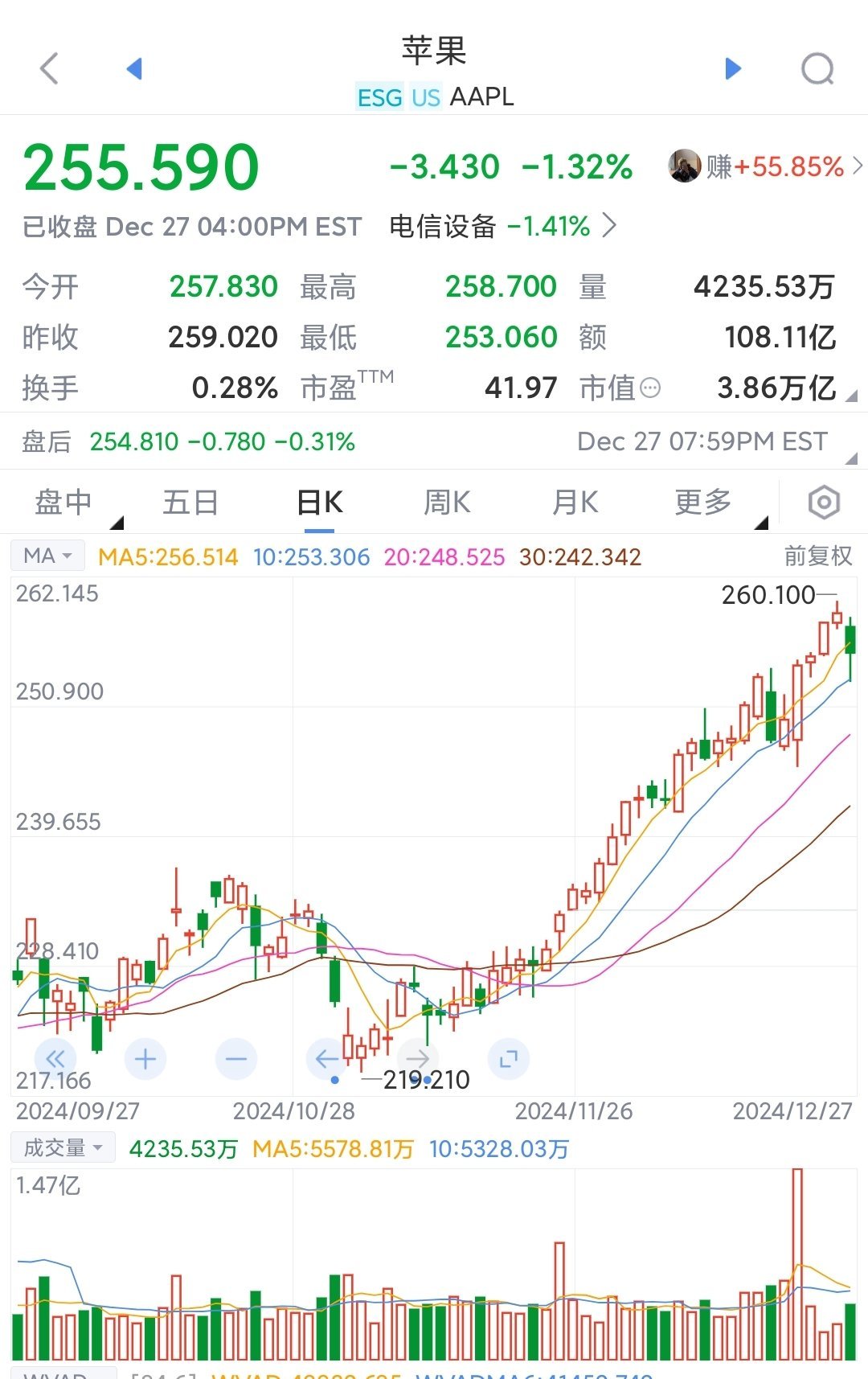Tap the 苹果 stock title

434,51
